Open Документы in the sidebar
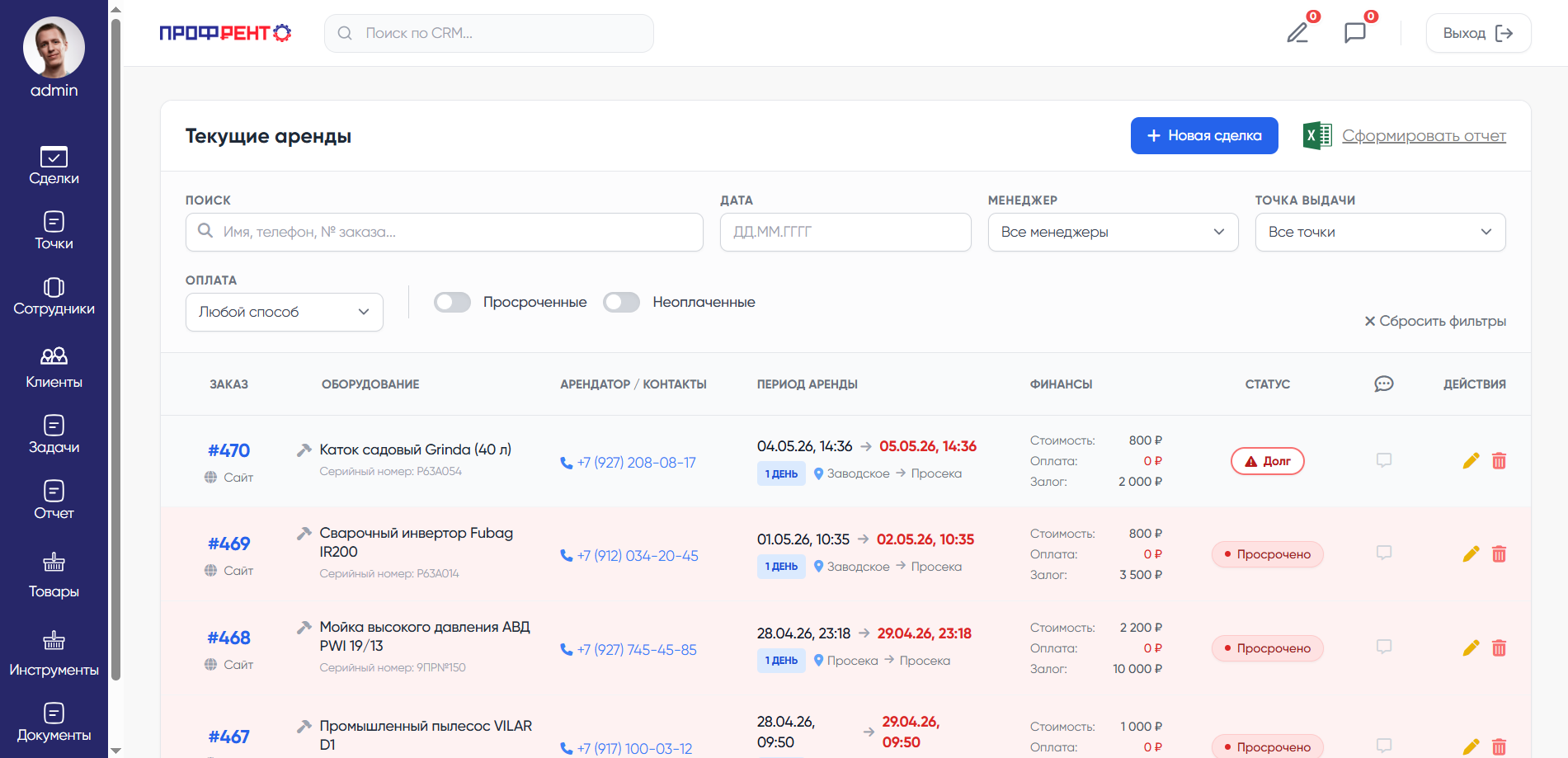 (x=54, y=723)
